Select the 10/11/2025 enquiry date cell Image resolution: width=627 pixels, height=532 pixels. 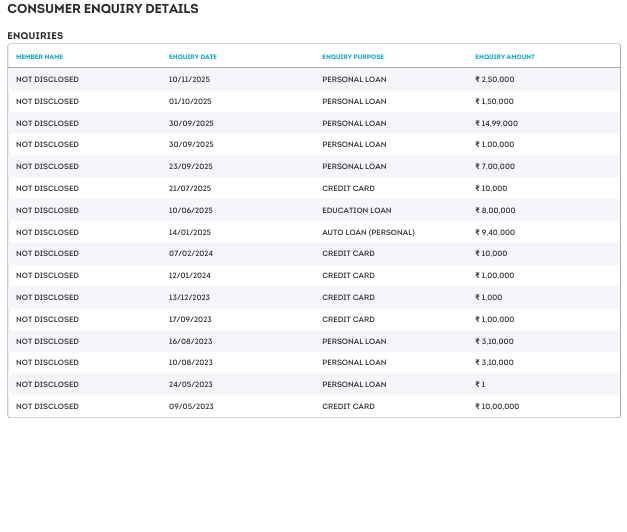tap(192, 79)
